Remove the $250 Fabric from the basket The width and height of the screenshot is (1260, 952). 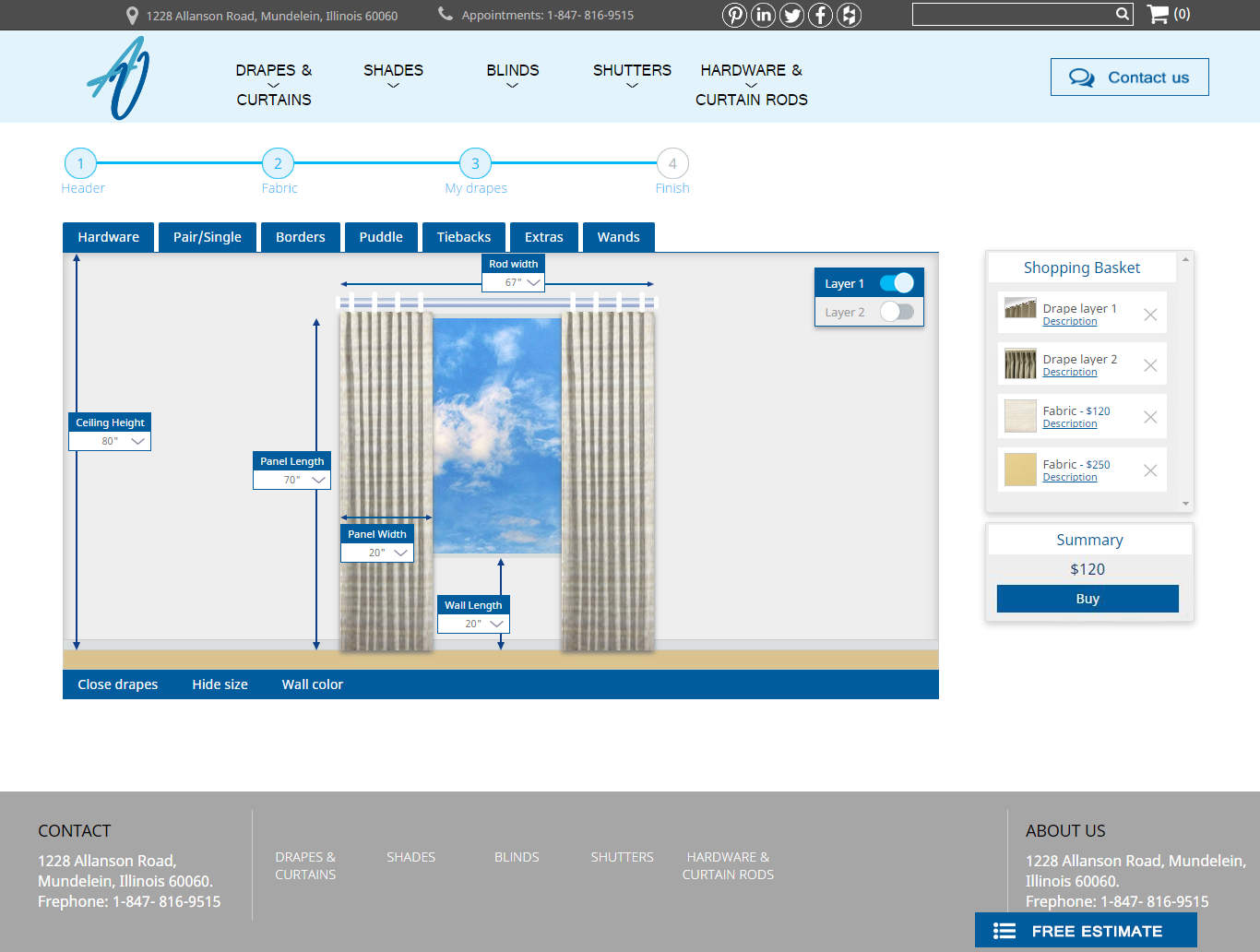pyautogui.click(x=1150, y=470)
